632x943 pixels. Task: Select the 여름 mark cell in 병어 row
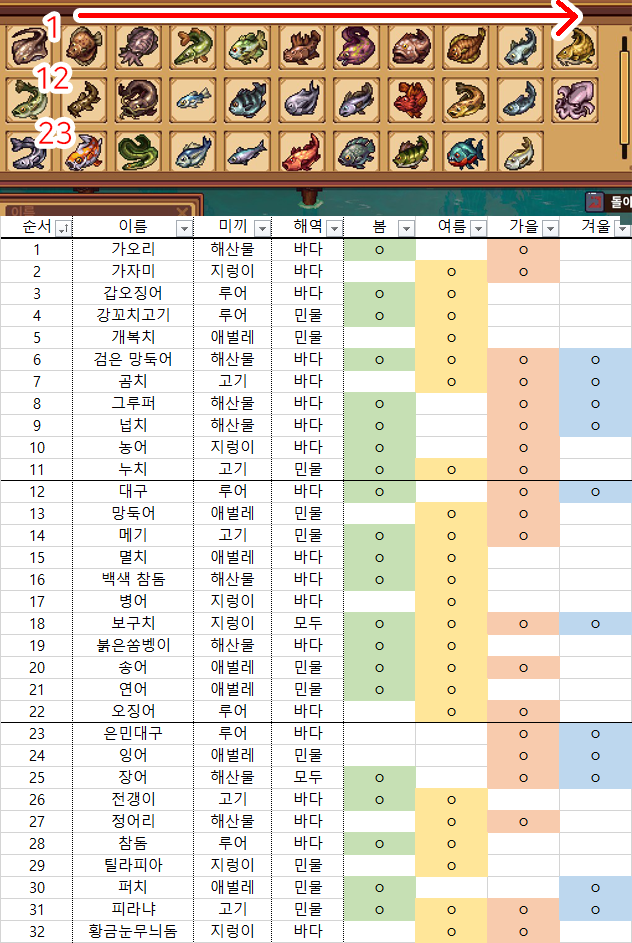452,601
